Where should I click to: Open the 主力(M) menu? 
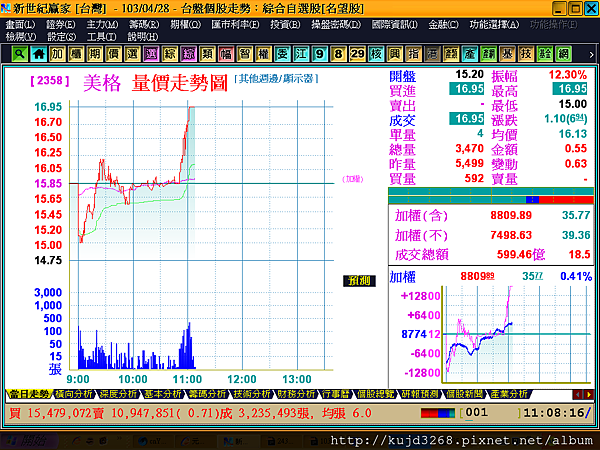point(102,25)
